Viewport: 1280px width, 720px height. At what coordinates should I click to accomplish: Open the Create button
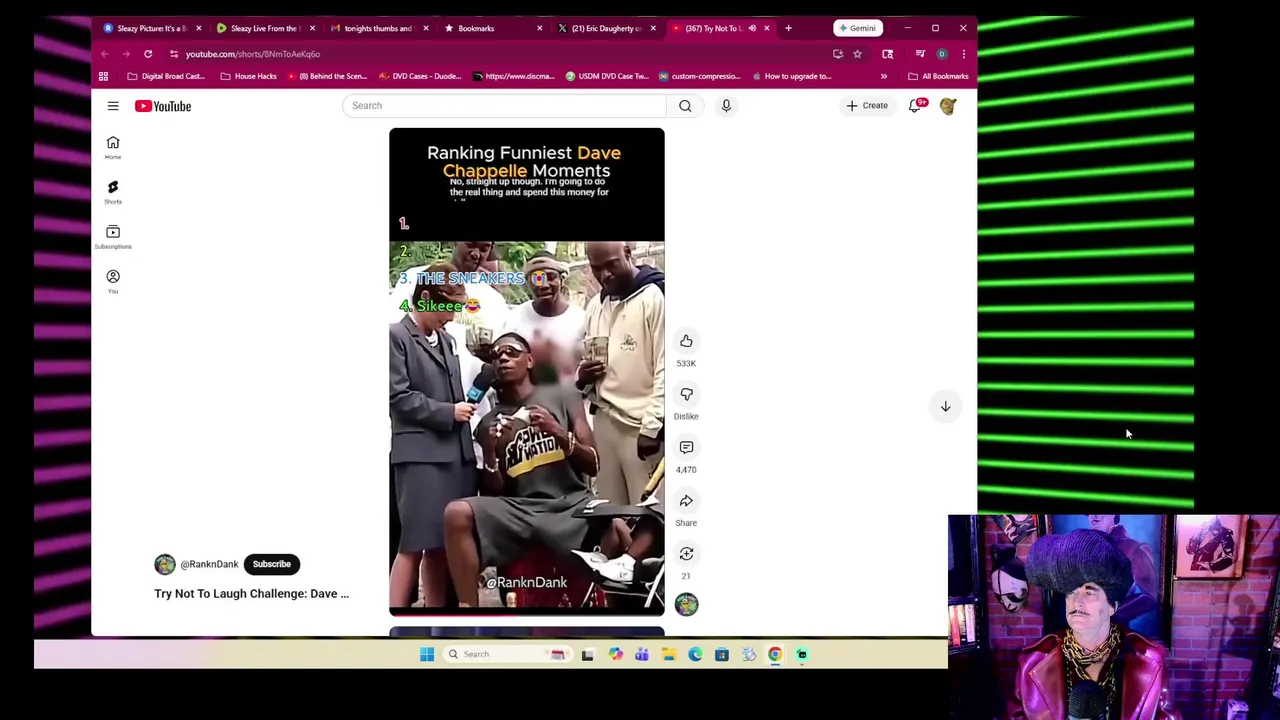coord(867,106)
